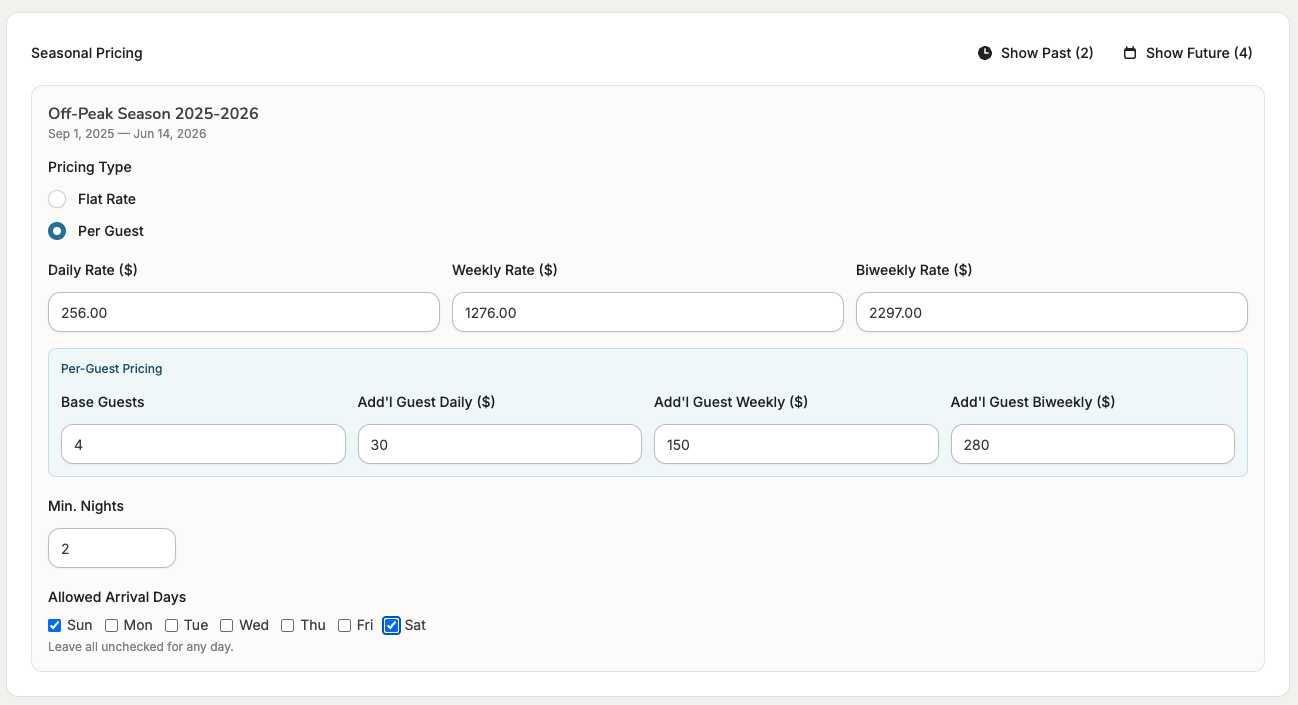Select the Per Guest pricing type

click(58, 231)
